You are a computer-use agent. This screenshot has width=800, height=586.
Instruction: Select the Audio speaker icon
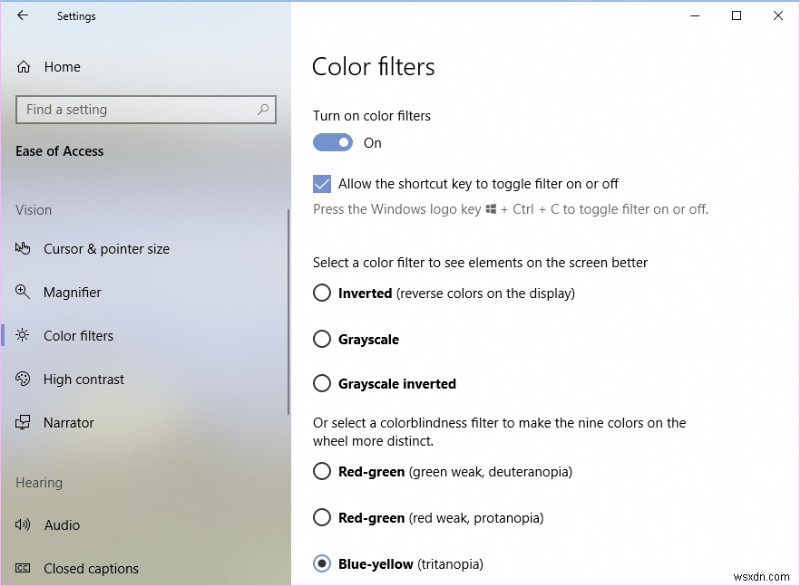pos(23,525)
